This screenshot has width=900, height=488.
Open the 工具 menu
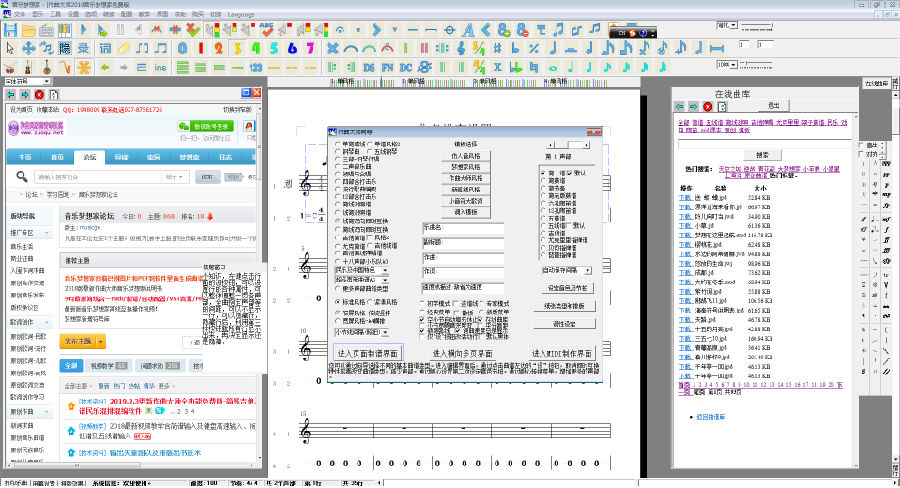point(55,14)
